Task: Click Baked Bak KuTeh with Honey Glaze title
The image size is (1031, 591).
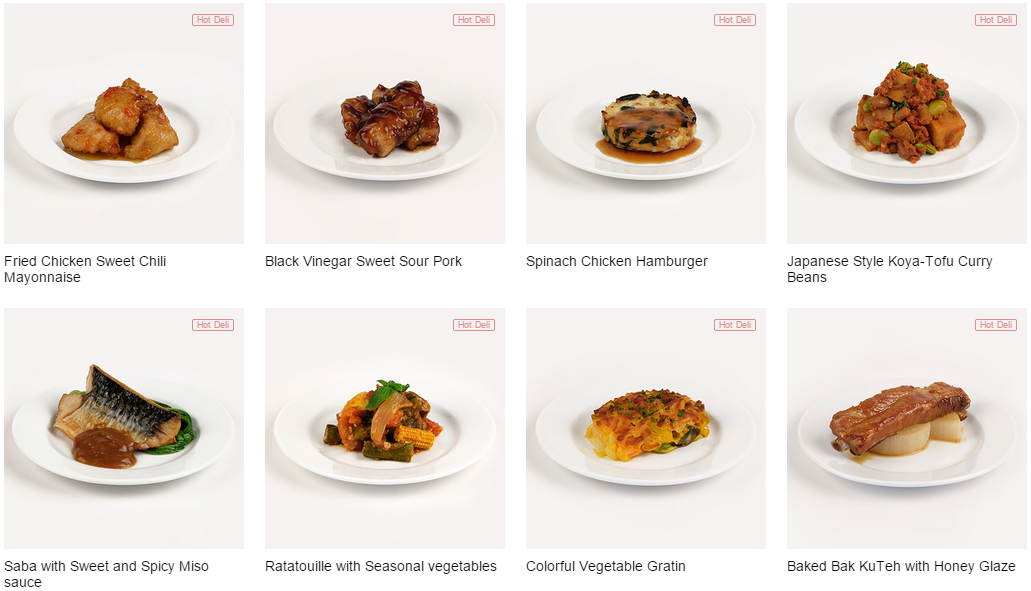Action: (x=901, y=566)
